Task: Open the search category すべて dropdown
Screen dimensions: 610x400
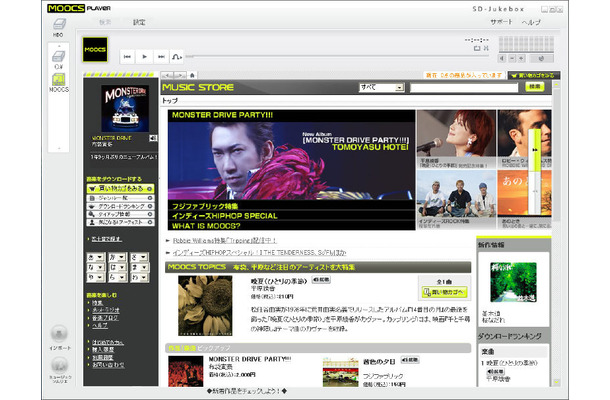Action: click(x=382, y=88)
